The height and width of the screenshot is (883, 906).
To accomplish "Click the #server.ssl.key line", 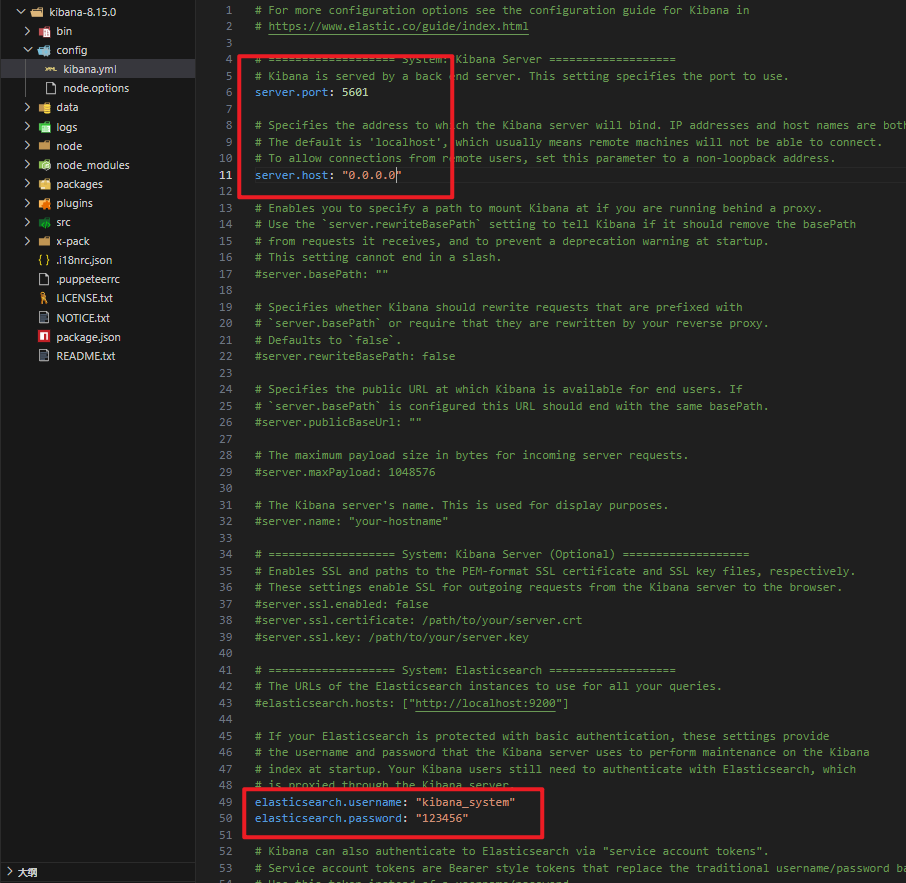I will [x=392, y=637].
